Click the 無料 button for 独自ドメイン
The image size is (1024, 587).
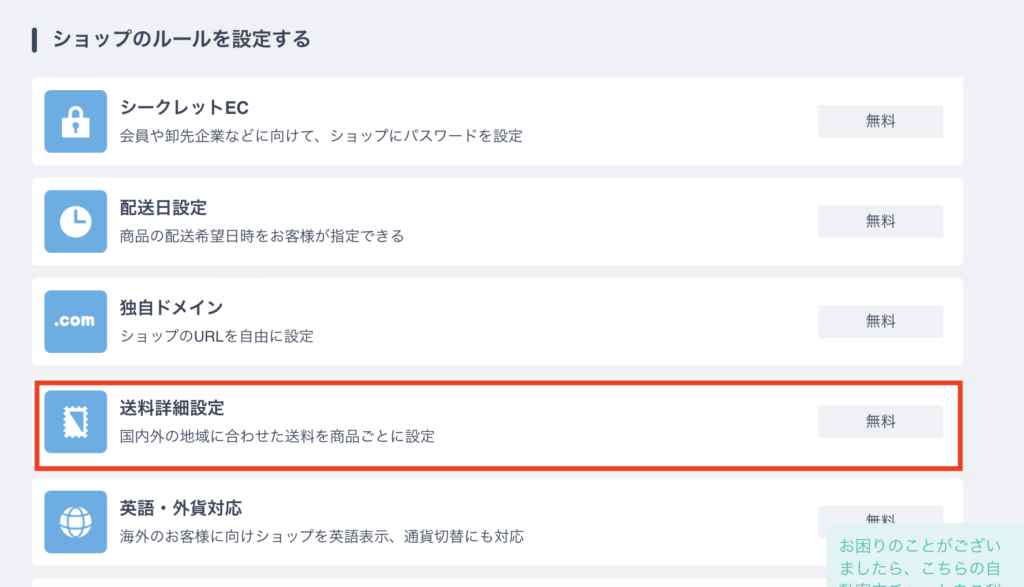[x=880, y=321]
